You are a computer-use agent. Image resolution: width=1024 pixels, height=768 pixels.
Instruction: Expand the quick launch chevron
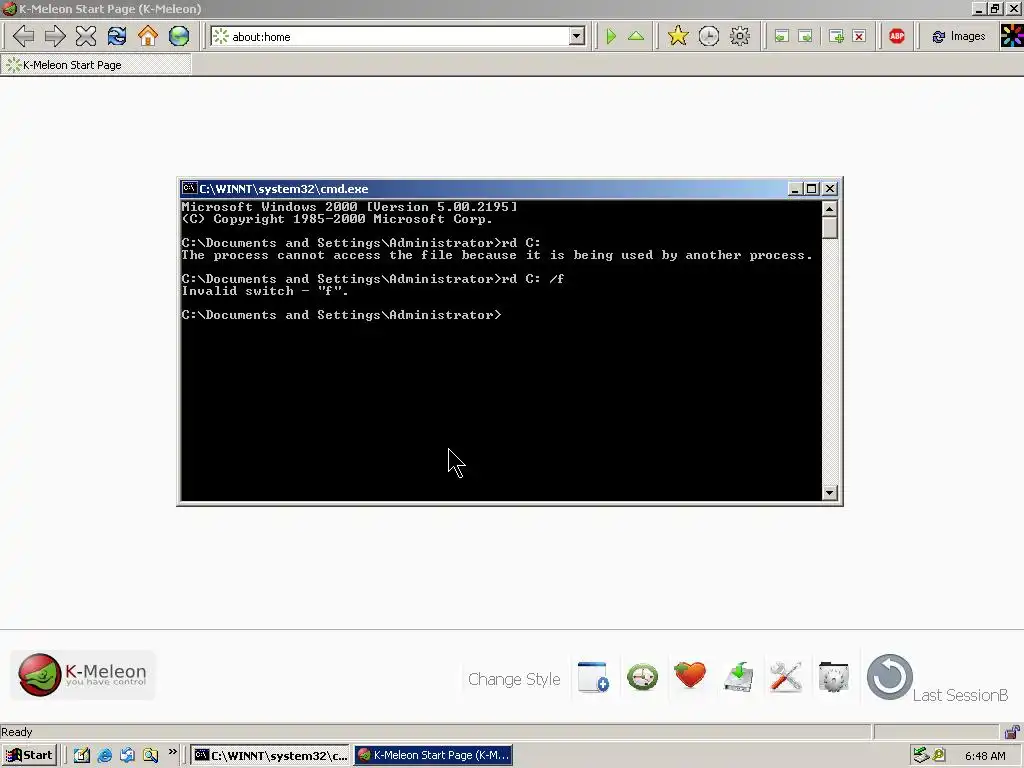click(172, 752)
